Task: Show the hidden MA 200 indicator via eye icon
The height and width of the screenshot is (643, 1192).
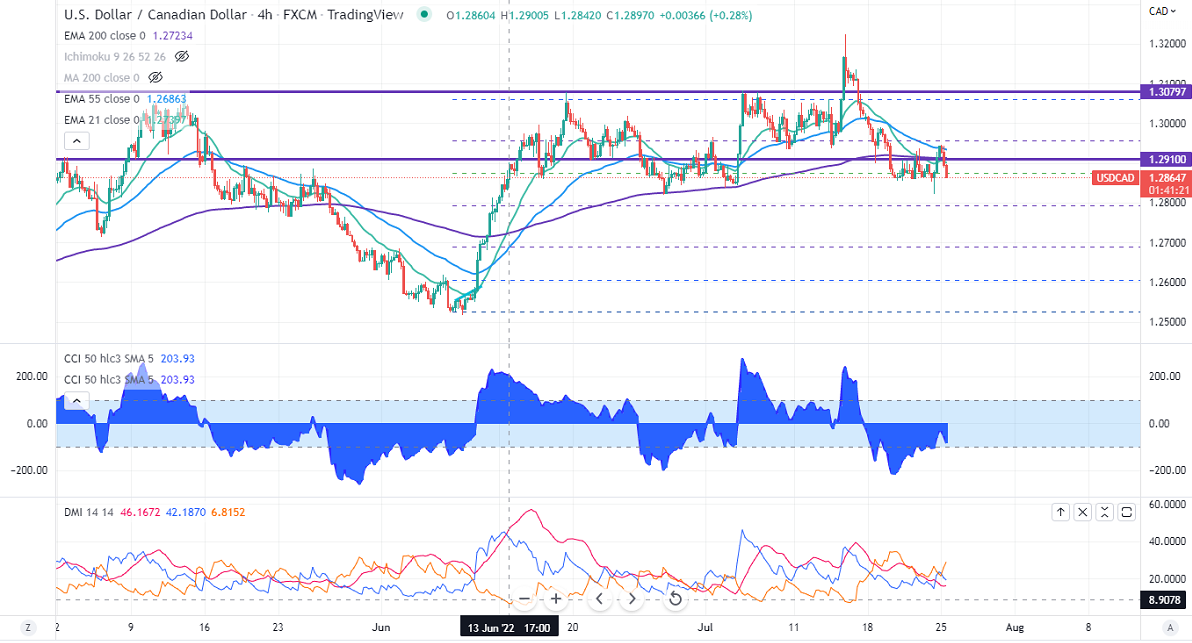Action: pos(155,78)
